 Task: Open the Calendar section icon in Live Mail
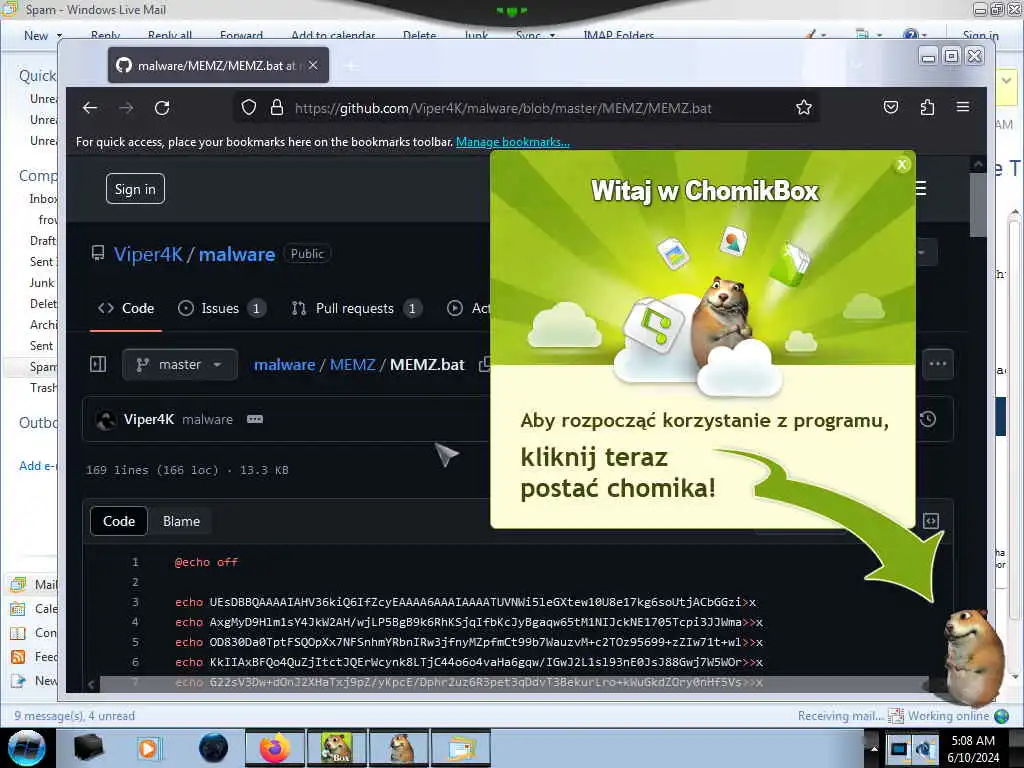[x=18, y=609]
